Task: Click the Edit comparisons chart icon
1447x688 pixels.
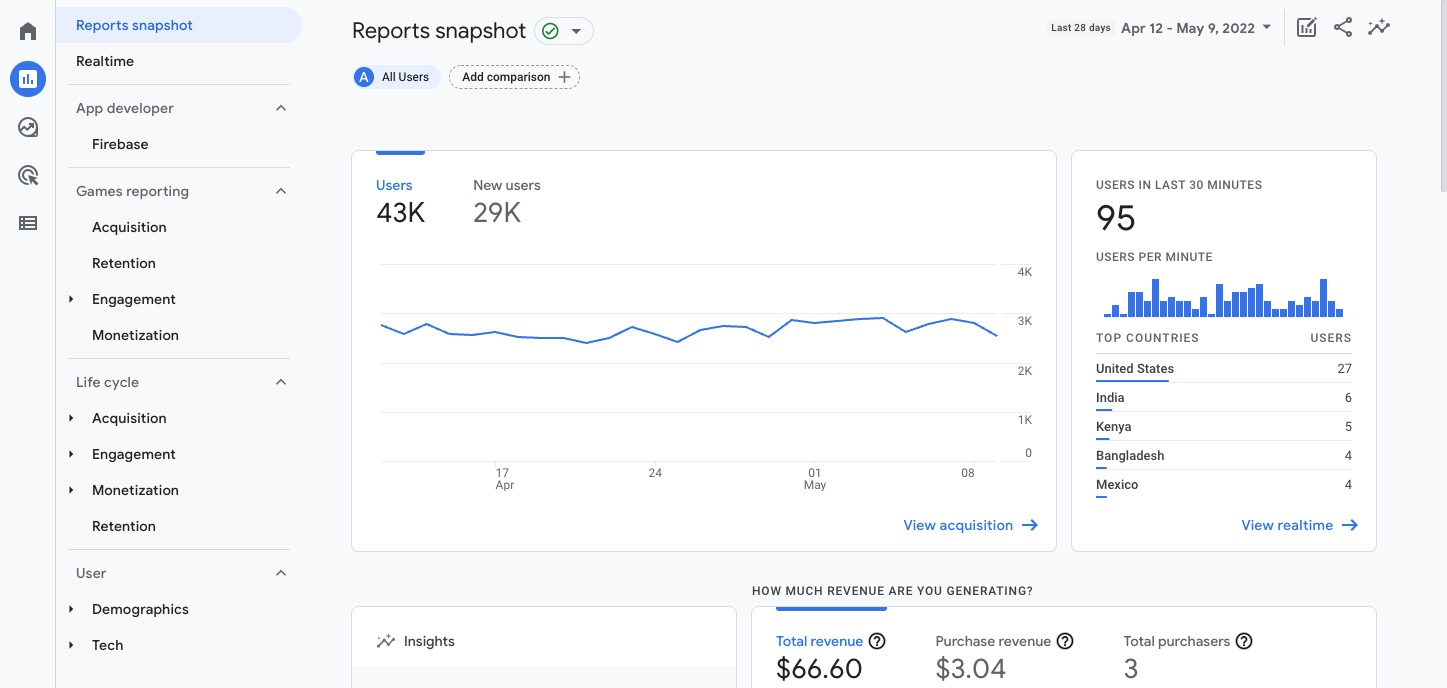Action: (1306, 28)
